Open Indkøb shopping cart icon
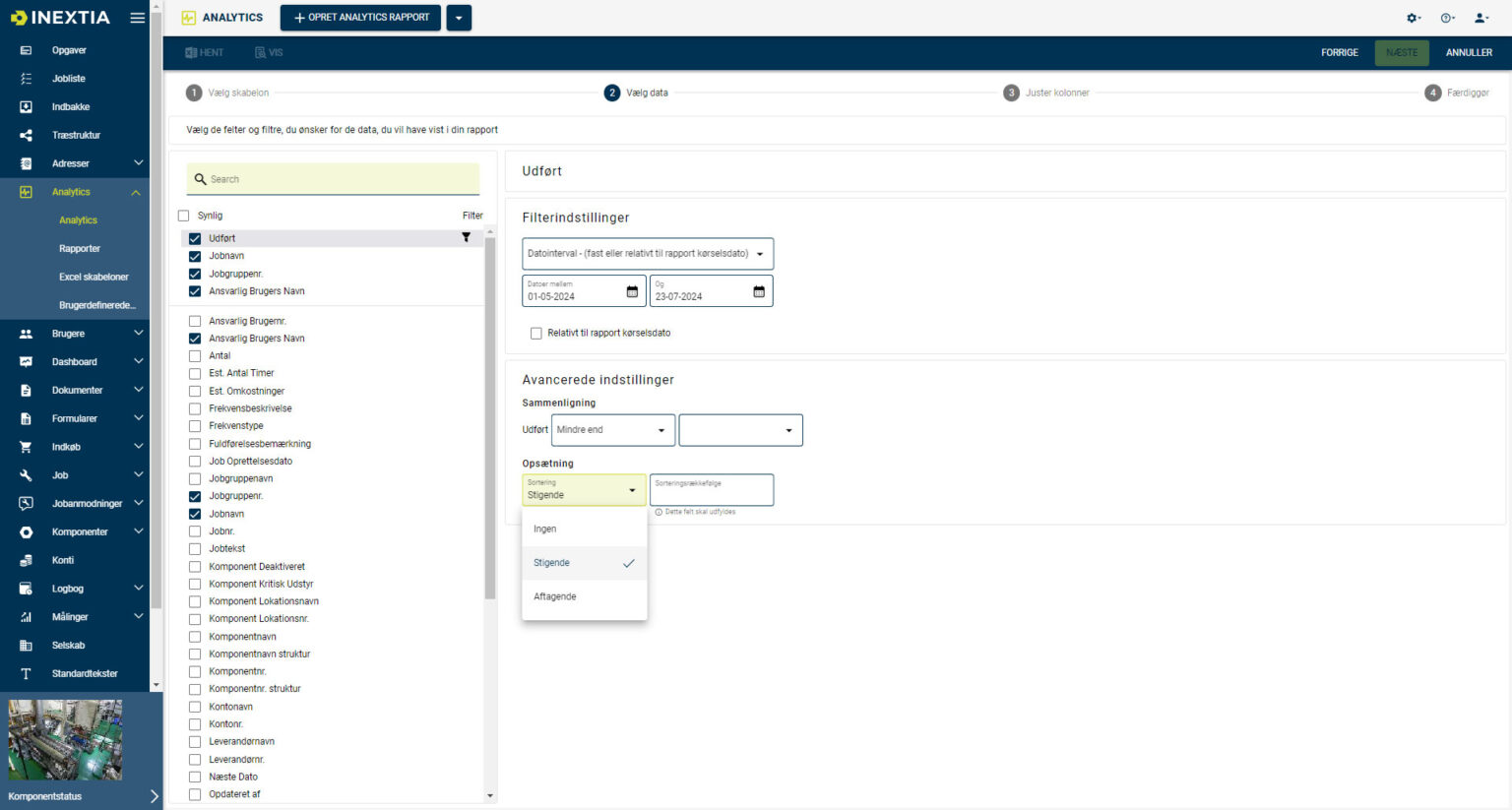1512x810 pixels. [x=26, y=447]
